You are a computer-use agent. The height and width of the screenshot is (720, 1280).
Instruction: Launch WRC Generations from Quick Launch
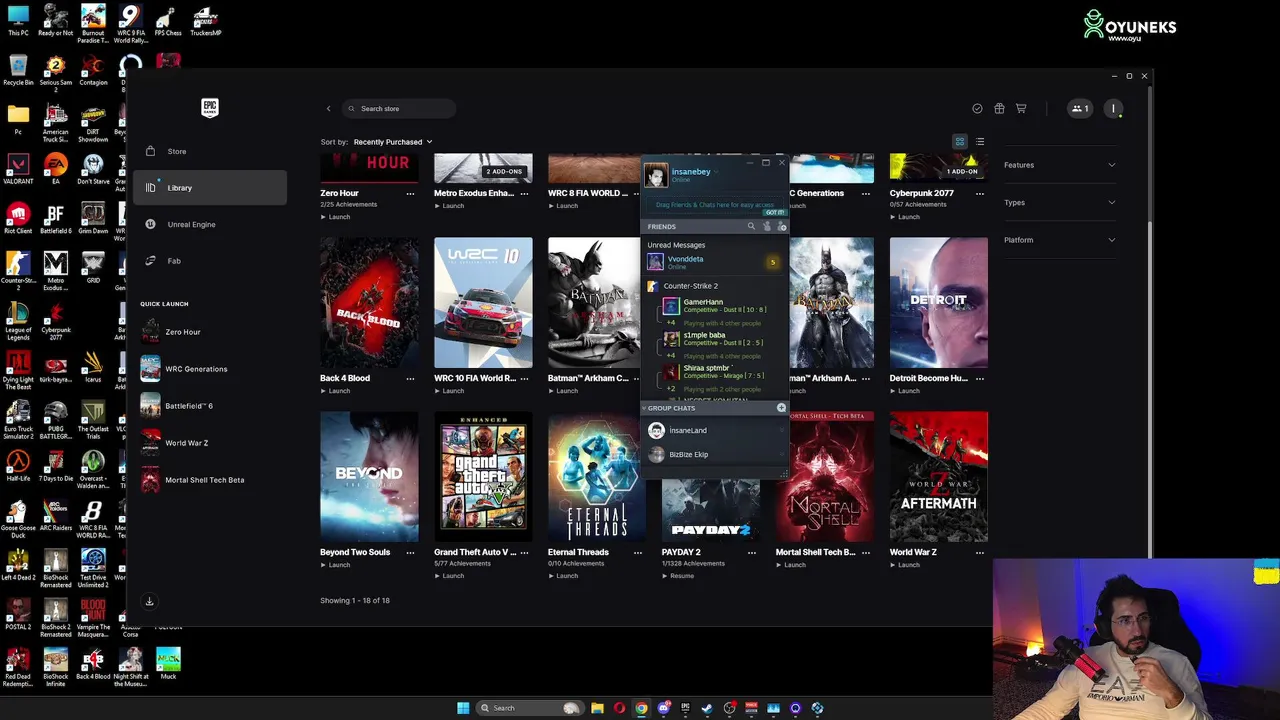210,369
